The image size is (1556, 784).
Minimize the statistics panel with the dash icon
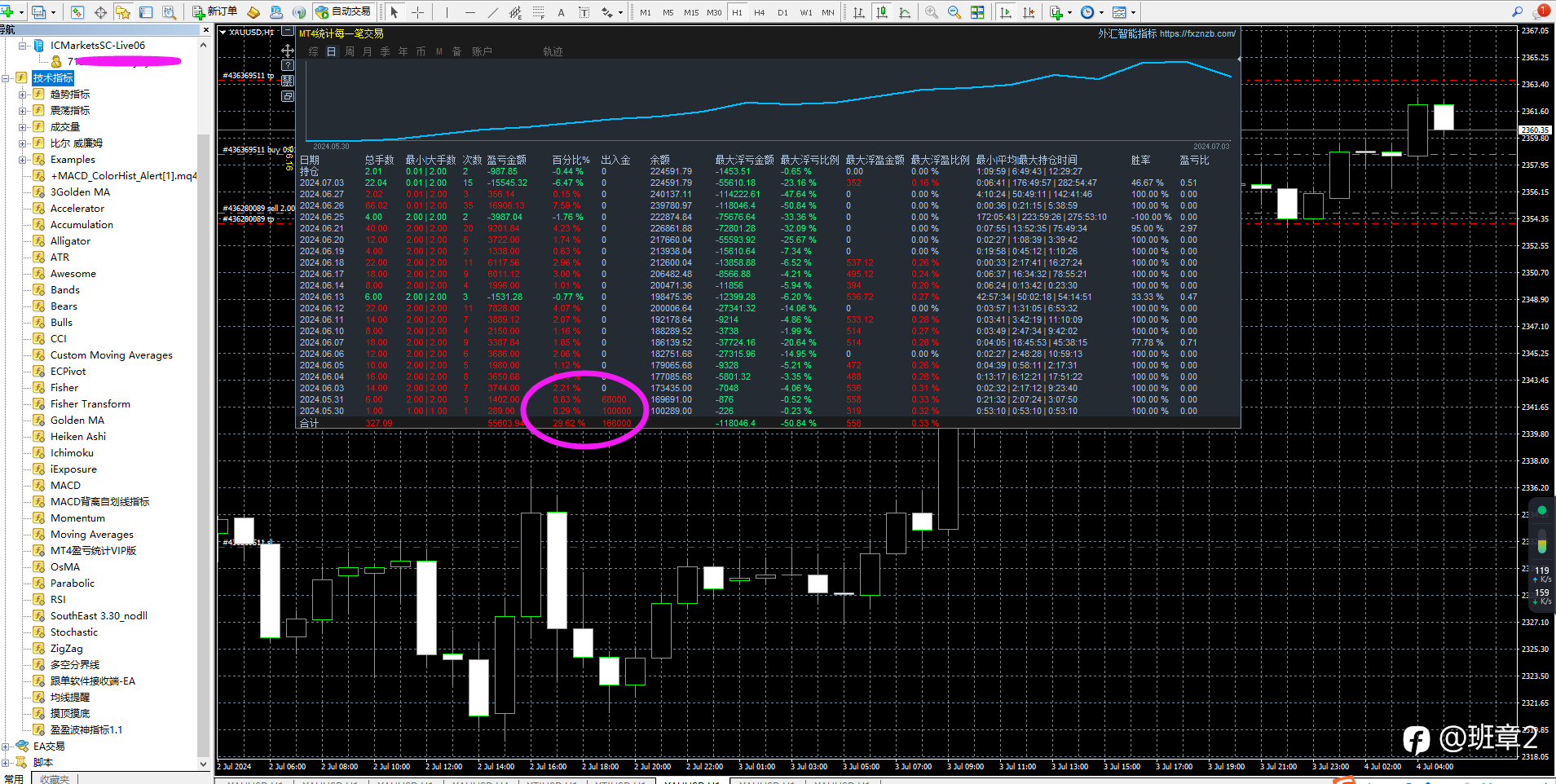click(288, 31)
